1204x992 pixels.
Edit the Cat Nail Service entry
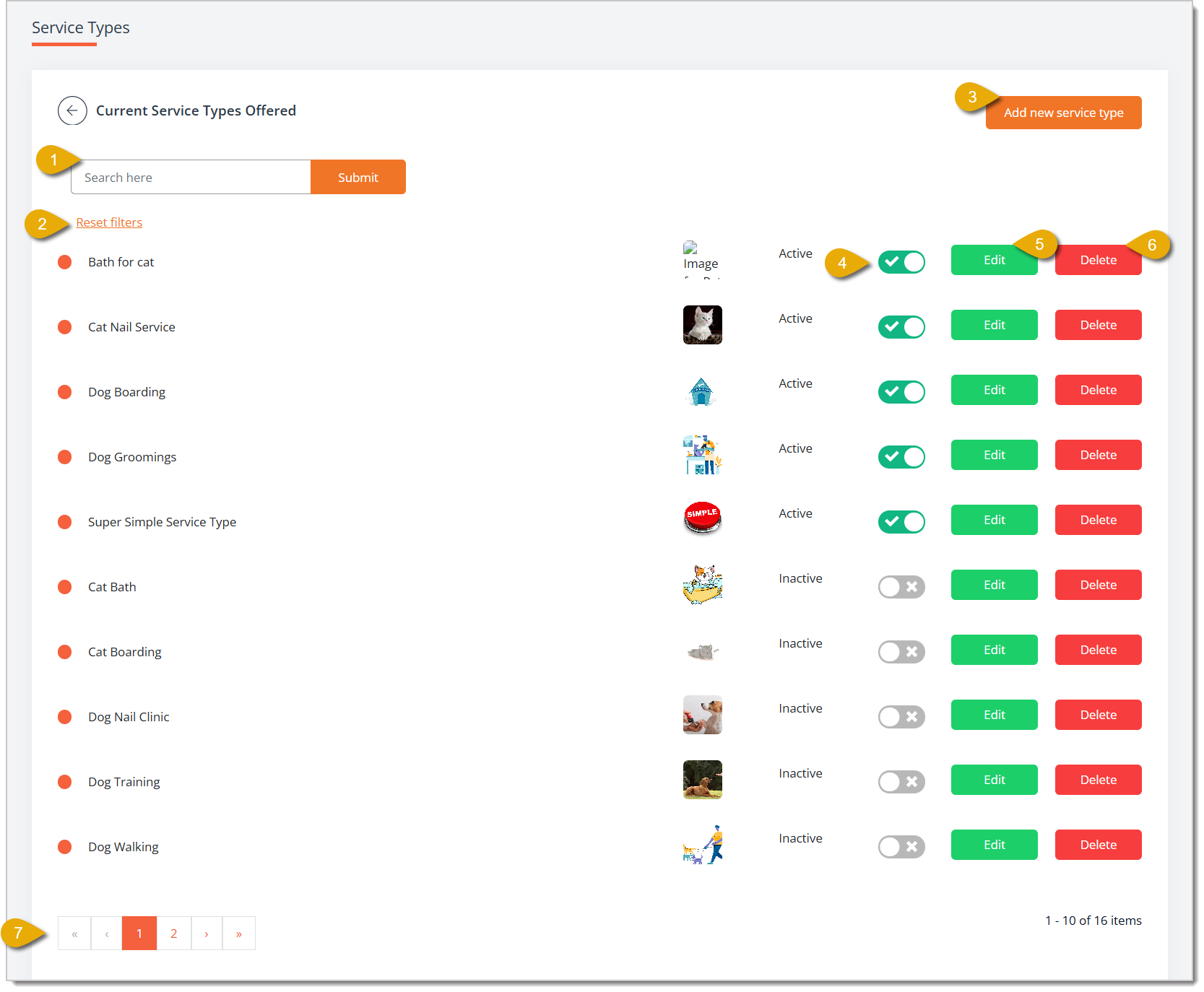pyautogui.click(x=994, y=325)
